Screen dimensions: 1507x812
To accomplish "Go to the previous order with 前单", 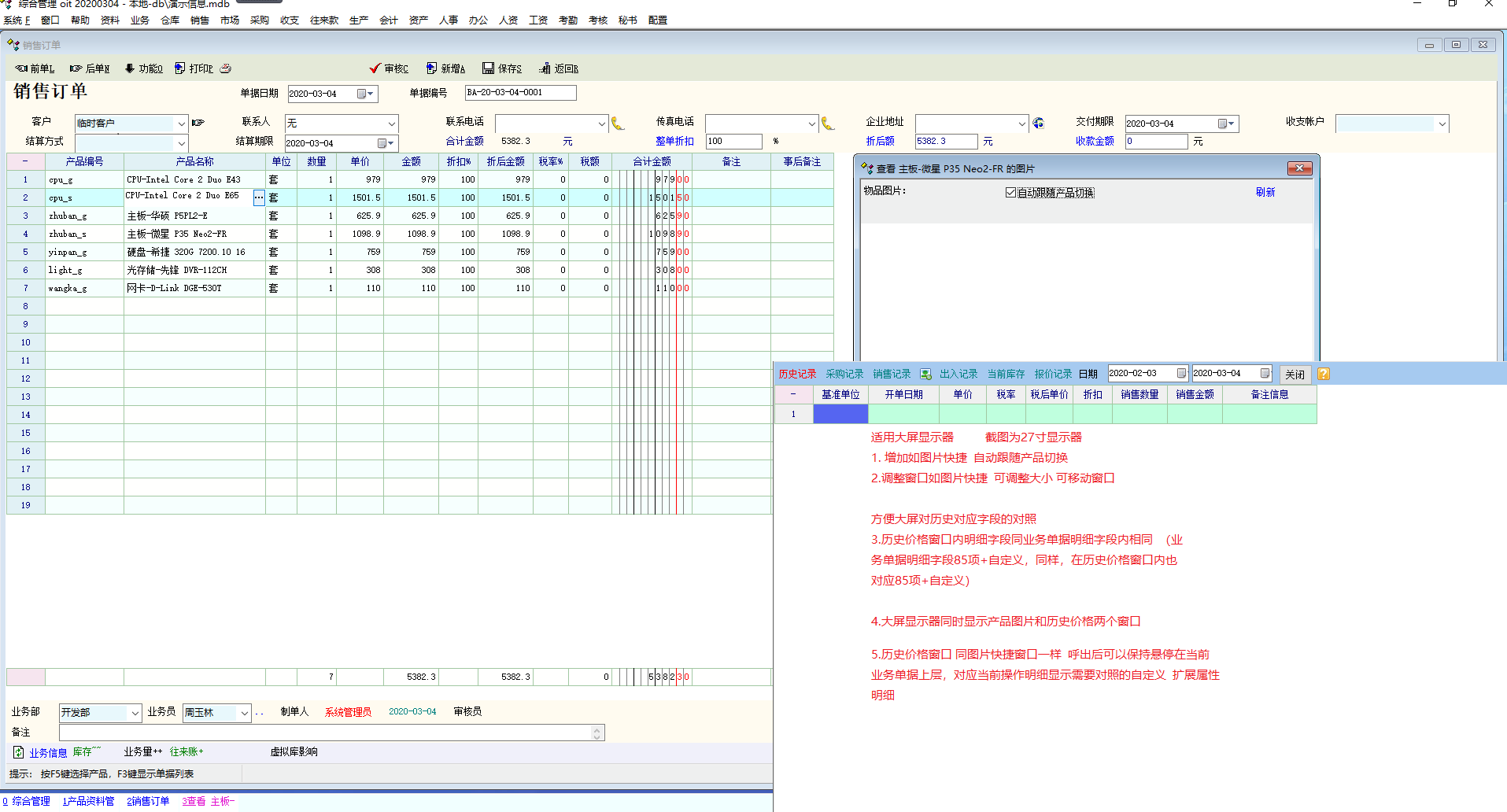I will 35,68.
